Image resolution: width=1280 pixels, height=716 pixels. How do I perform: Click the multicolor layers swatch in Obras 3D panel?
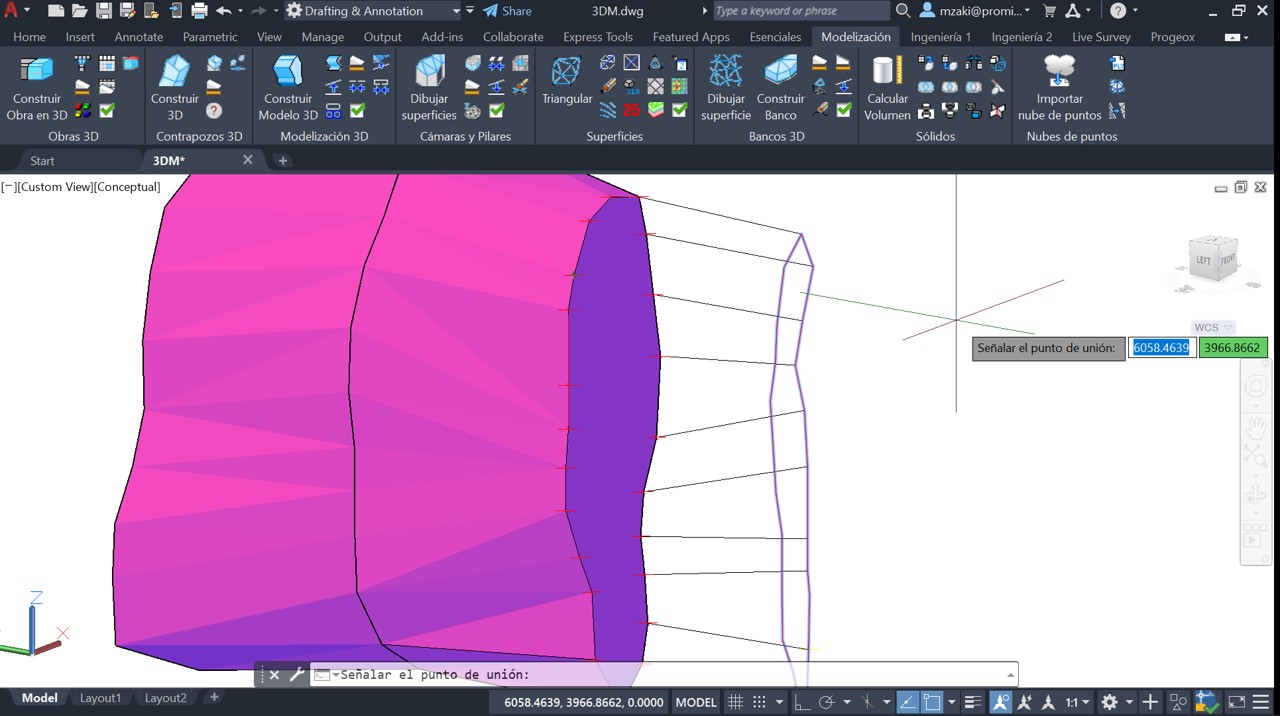(82, 109)
